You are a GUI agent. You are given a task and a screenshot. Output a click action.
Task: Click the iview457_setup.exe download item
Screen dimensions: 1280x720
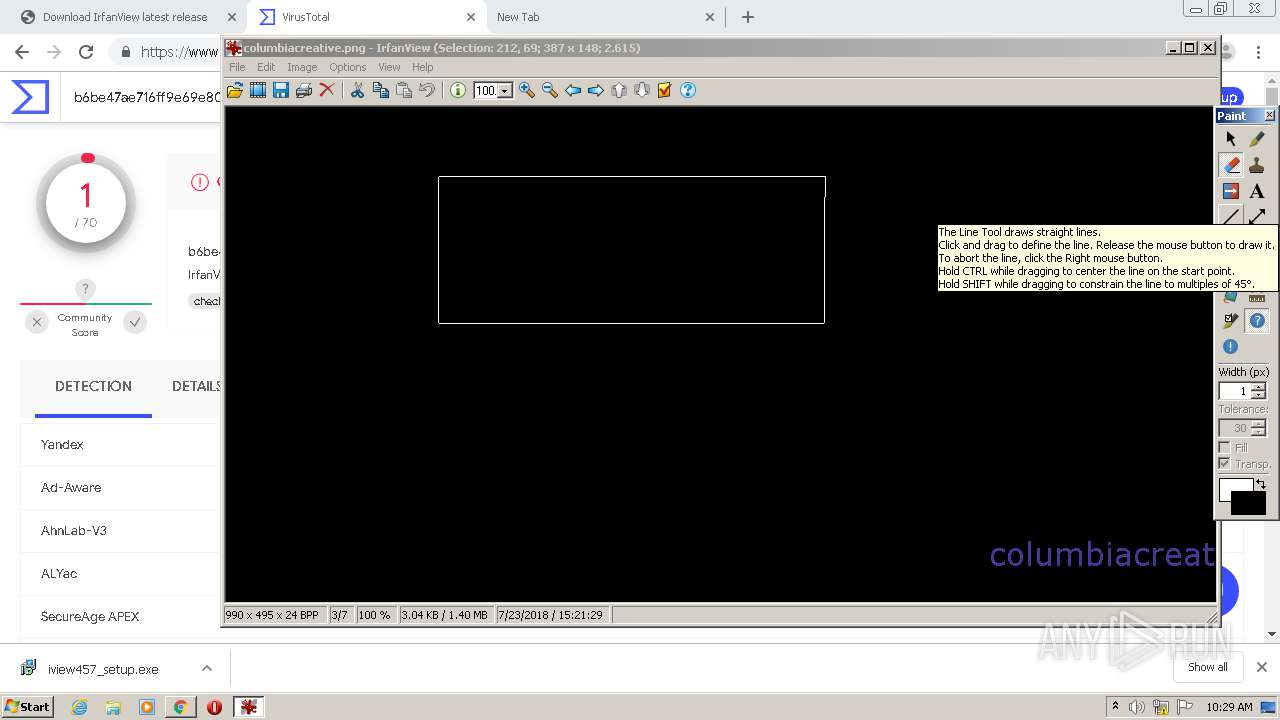[103, 669]
